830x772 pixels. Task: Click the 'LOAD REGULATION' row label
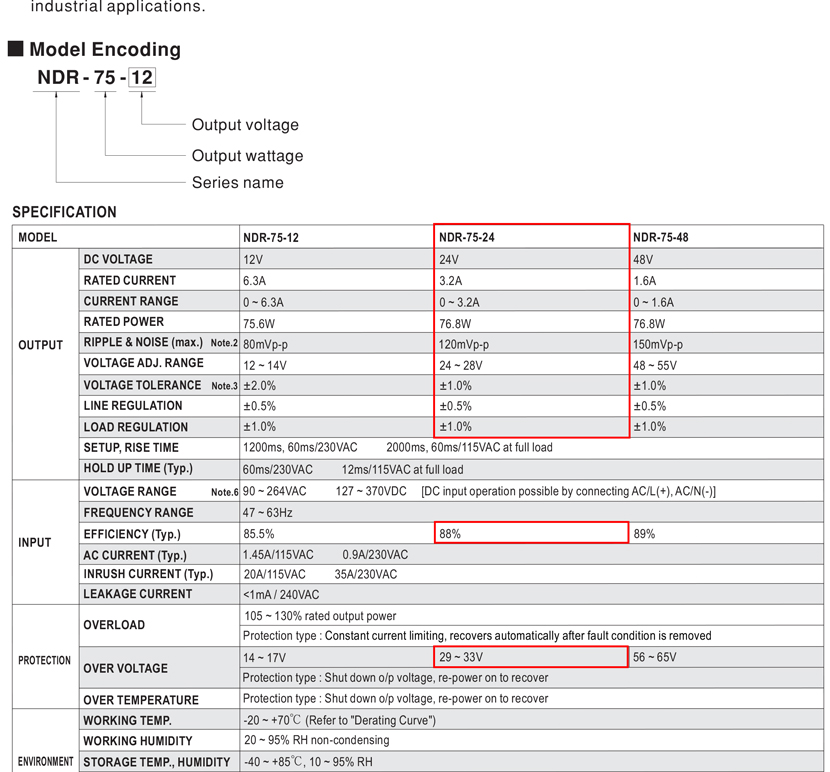click(136, 427)
